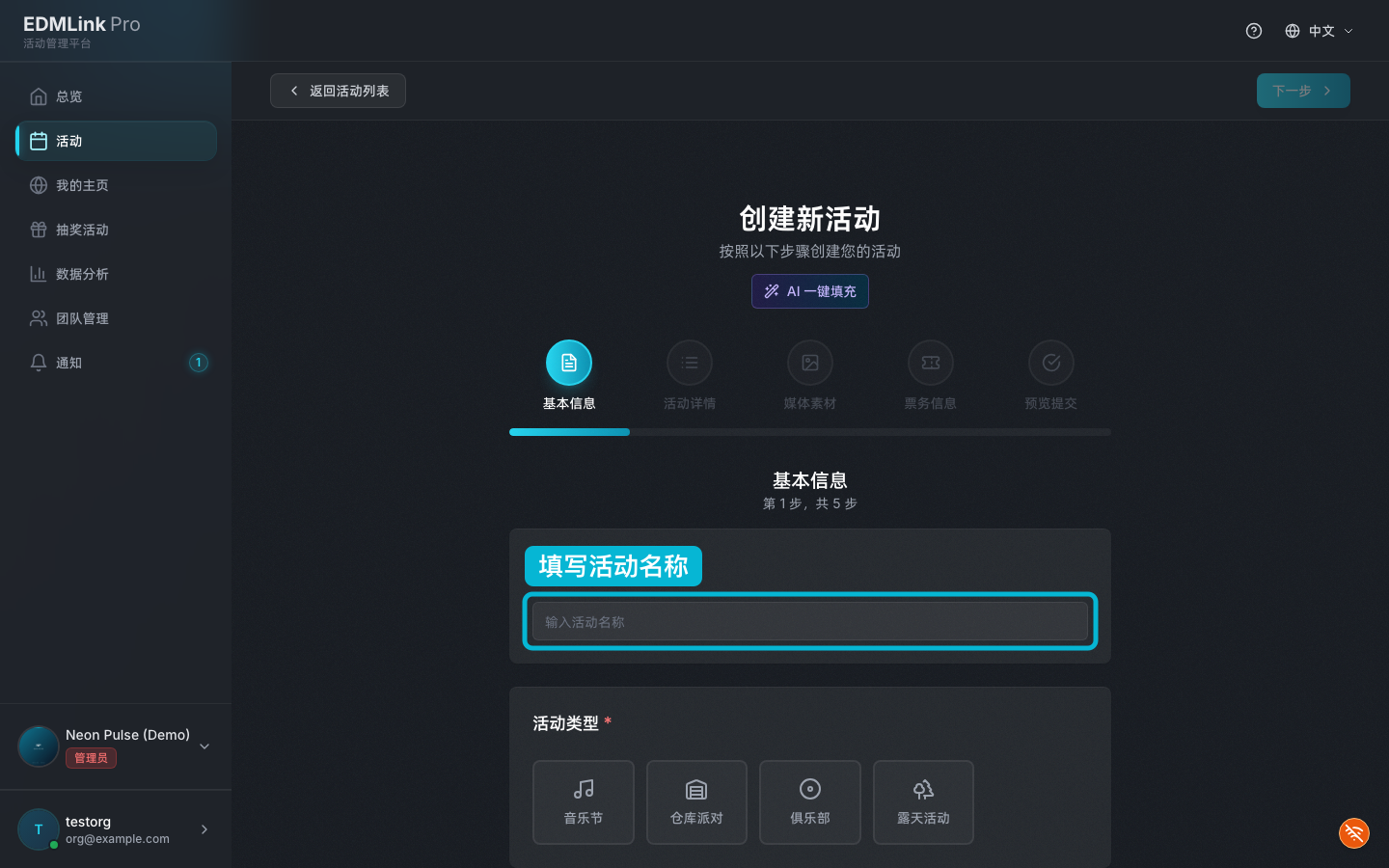
Task: Focus the 输入活动名称 input field
Action: click(x=810, y=621)
